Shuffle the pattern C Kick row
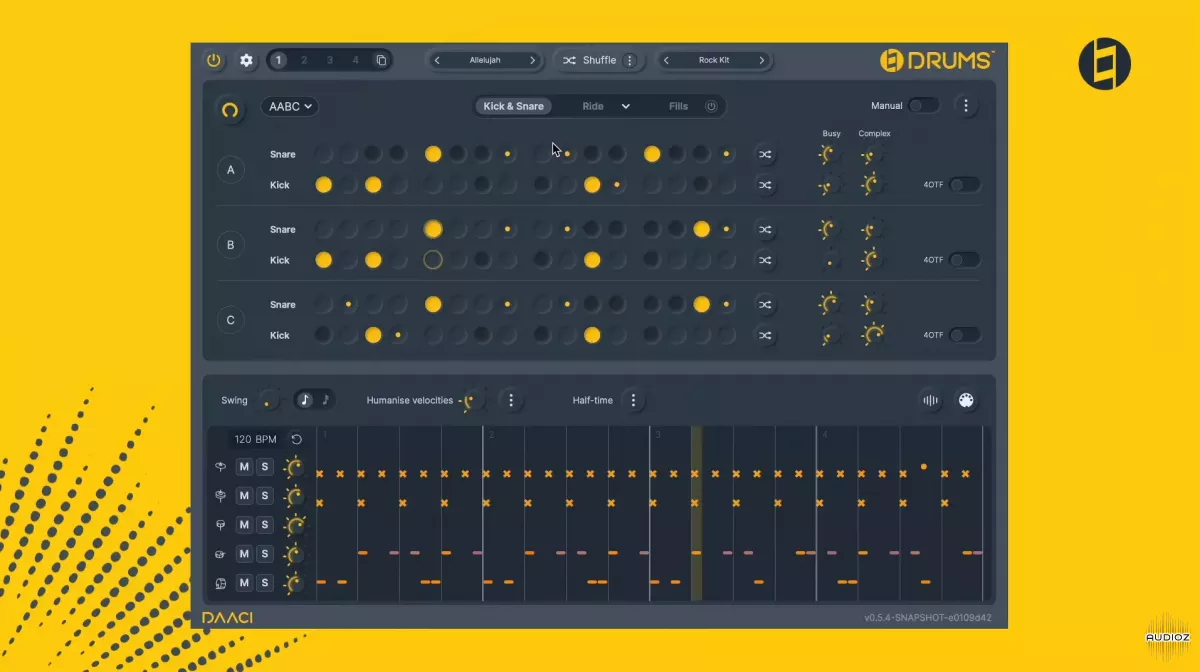This screenshot has width=1200, height=672. 765,335
